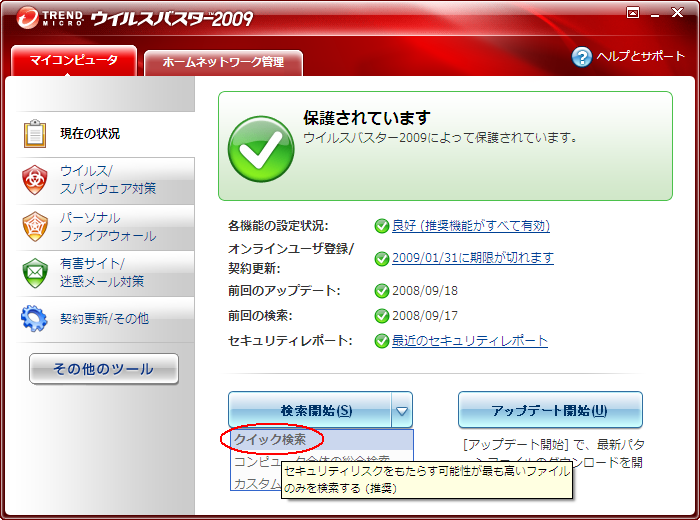Click the ウイルスバスター2009 title text
The height and width of the screenshot is (520, 700).
pyautogui.click(x=172, y=18)
